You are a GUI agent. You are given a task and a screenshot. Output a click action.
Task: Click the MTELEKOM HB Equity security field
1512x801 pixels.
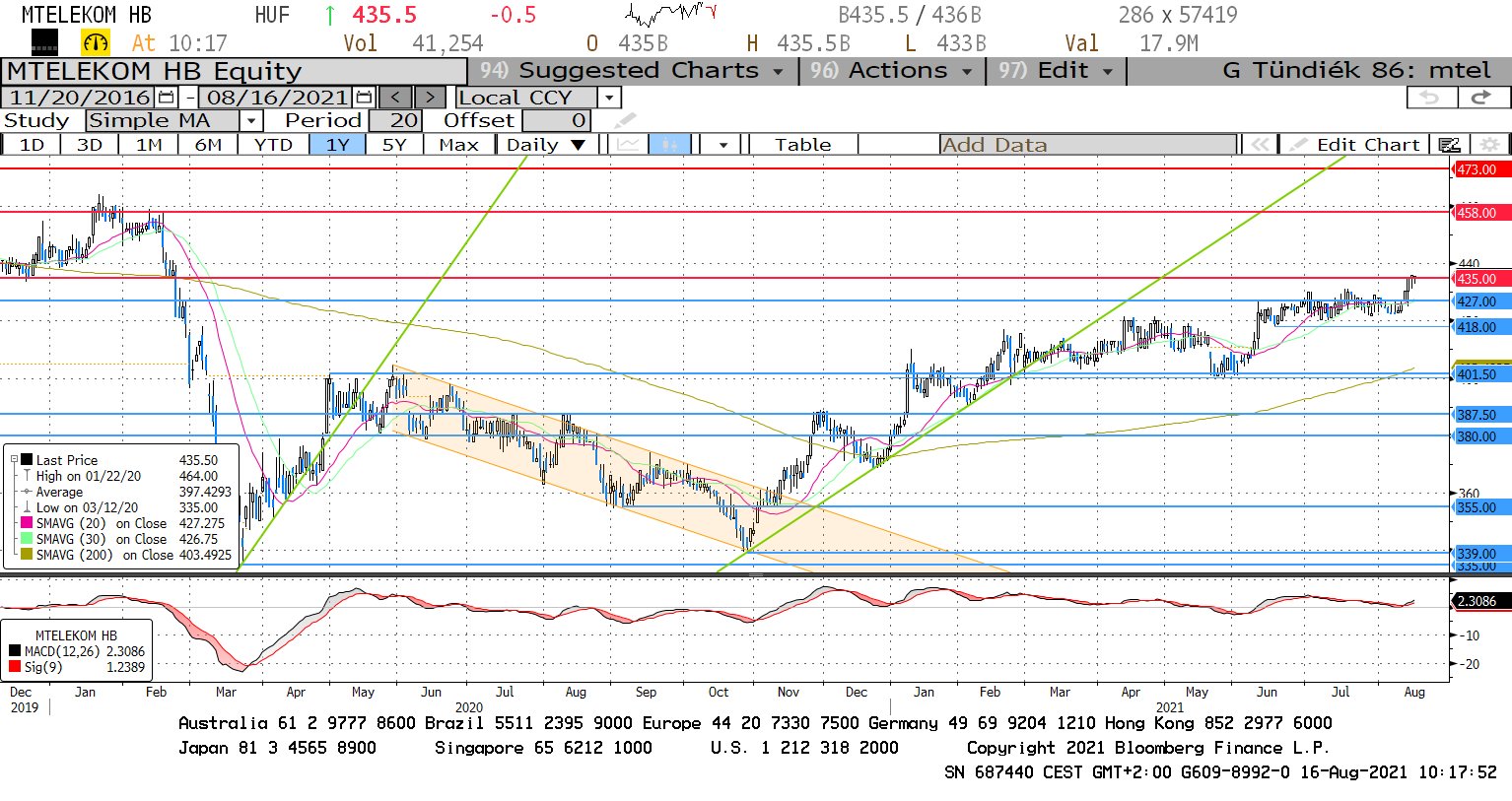(235, 71)
